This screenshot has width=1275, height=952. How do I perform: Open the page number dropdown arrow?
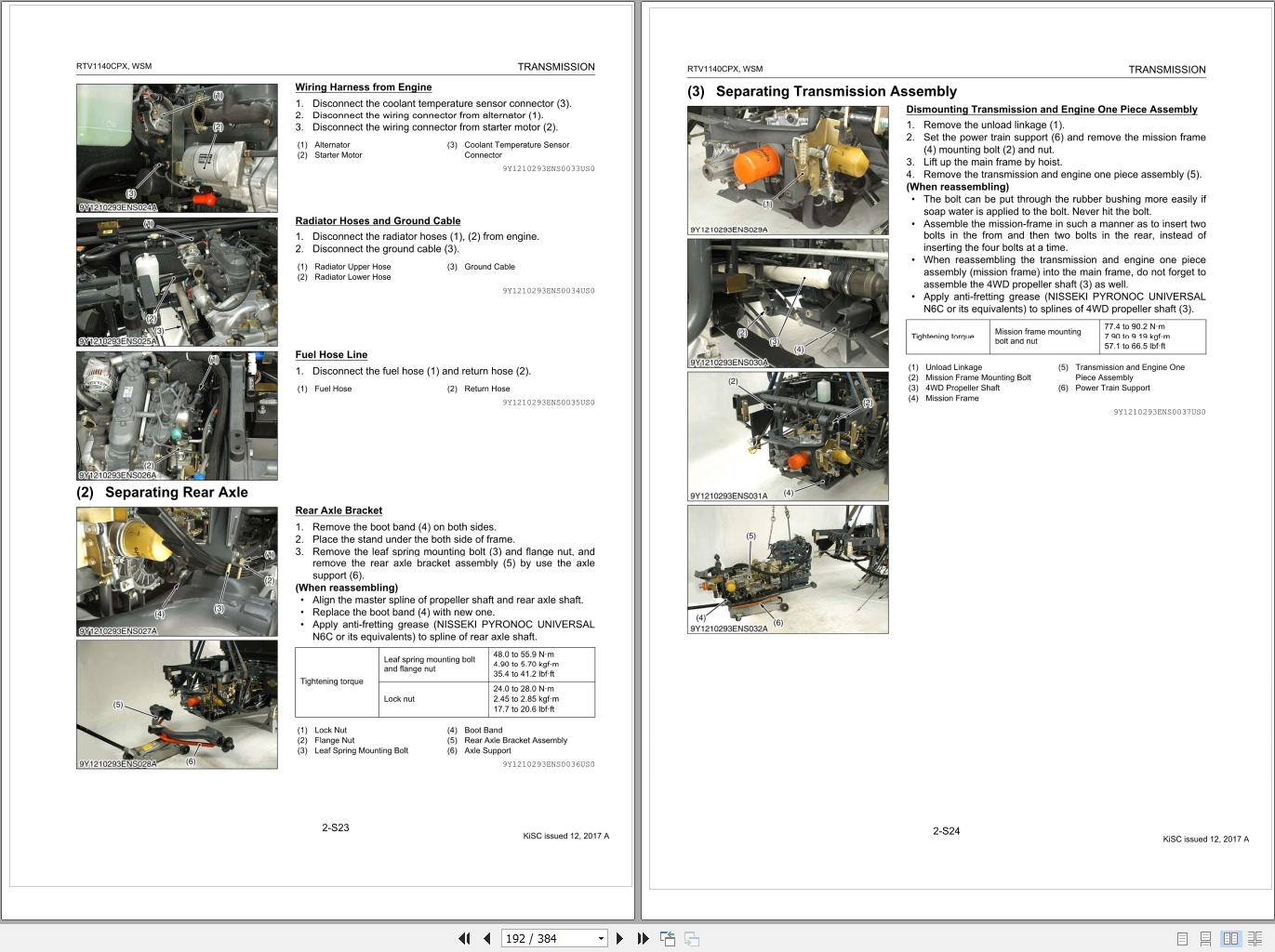pyautogui.click(x=601, y=938)
